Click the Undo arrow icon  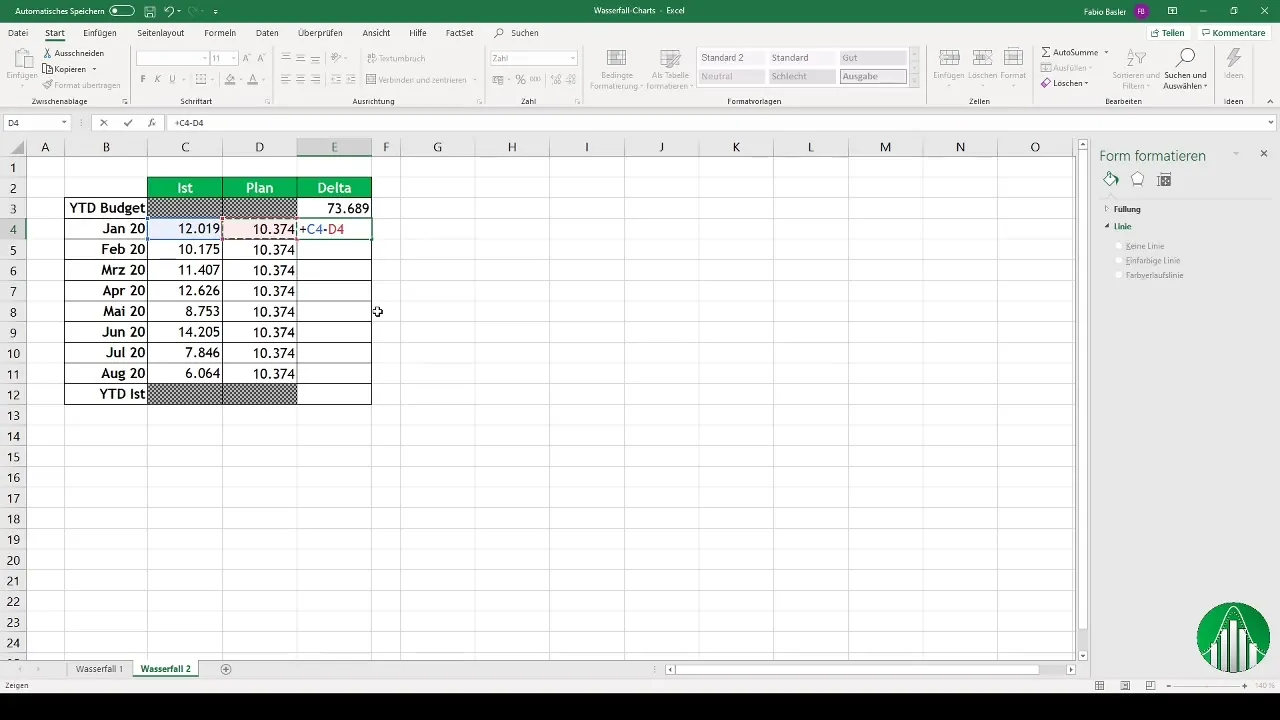pos(169,10)
